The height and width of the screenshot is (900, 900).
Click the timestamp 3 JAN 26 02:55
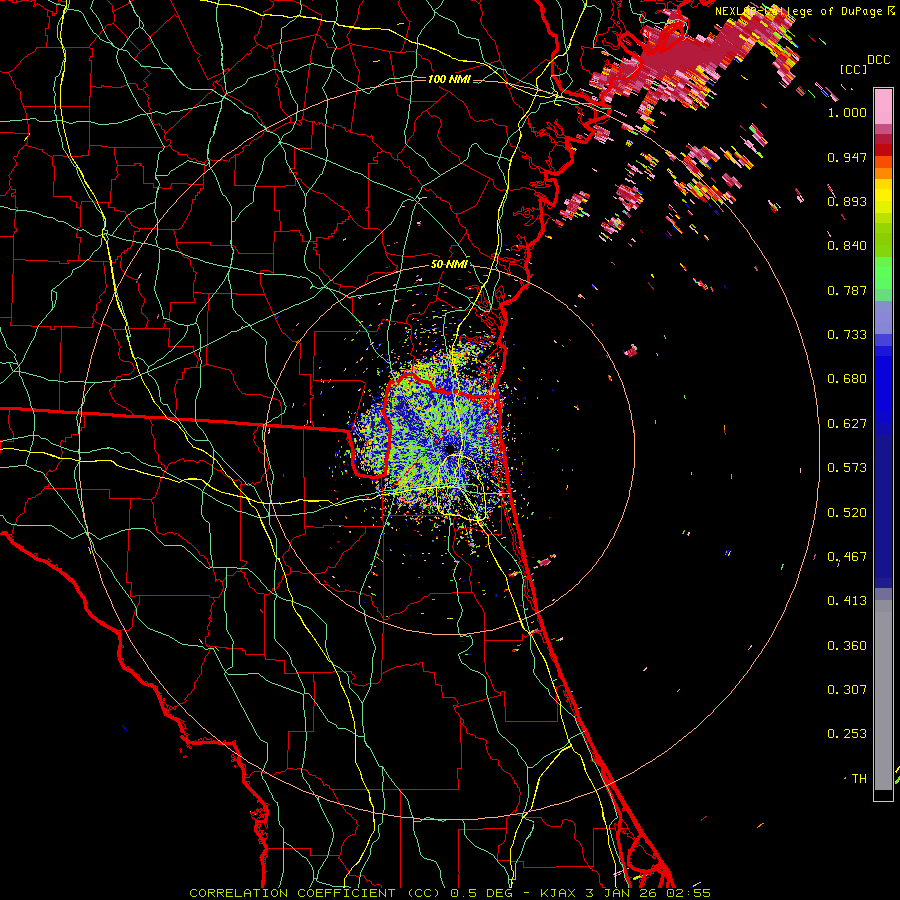647,893
